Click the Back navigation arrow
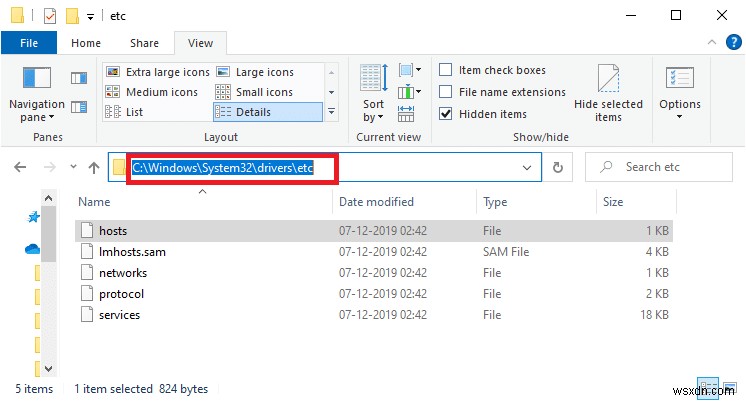 [20, 167]
